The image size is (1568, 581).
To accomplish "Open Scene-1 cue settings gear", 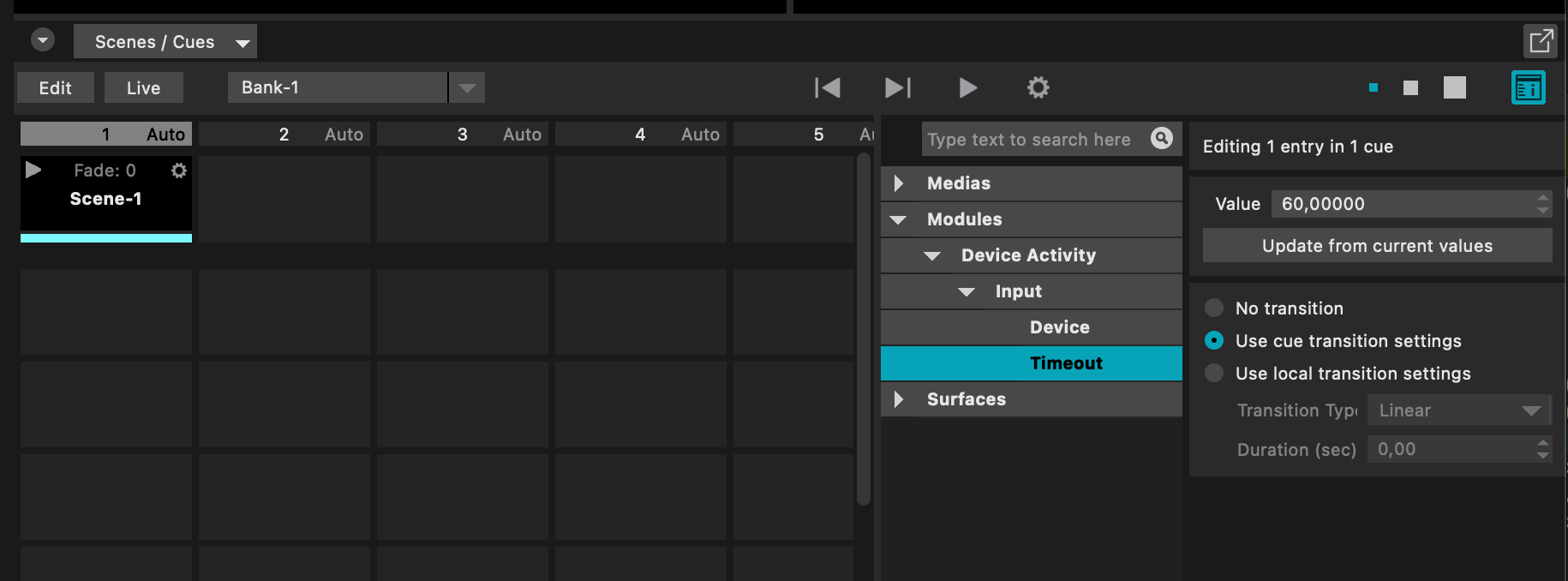I will [178, 171].
